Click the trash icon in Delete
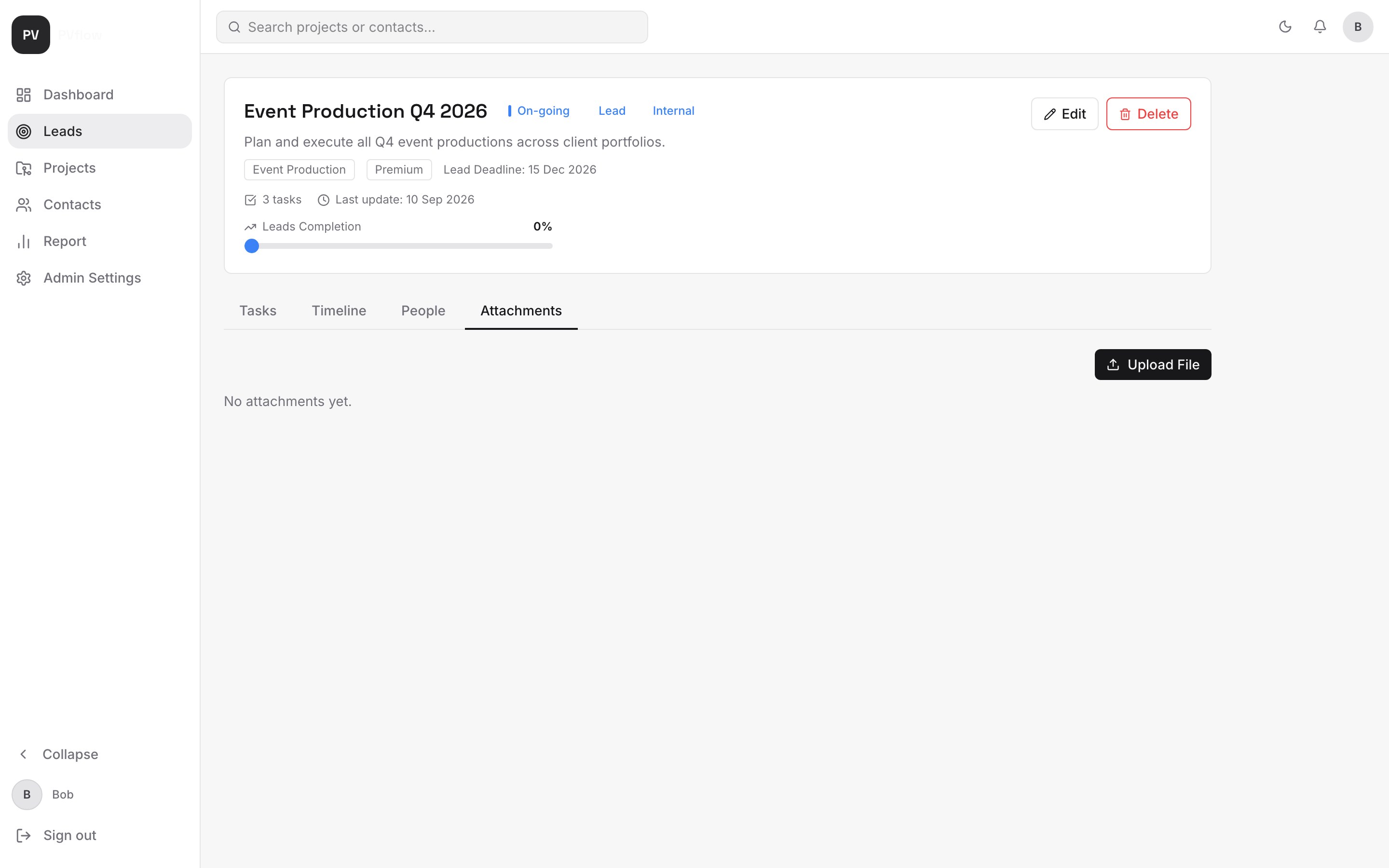 (1125, 115)
